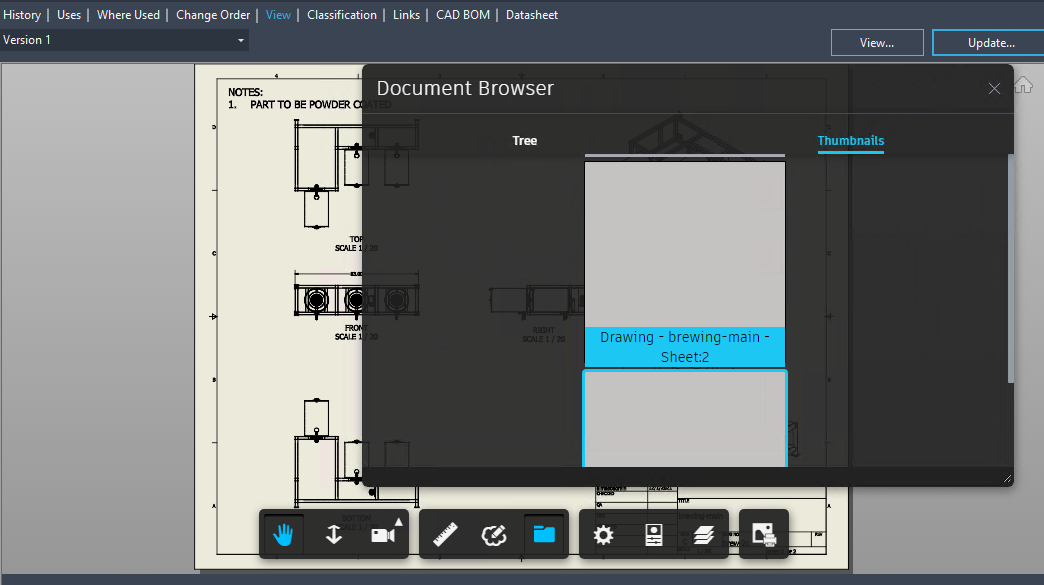Screen dimensions: 1044x585
Task: Click the home icon above the dialog
Action: [x=1023, y=85]
